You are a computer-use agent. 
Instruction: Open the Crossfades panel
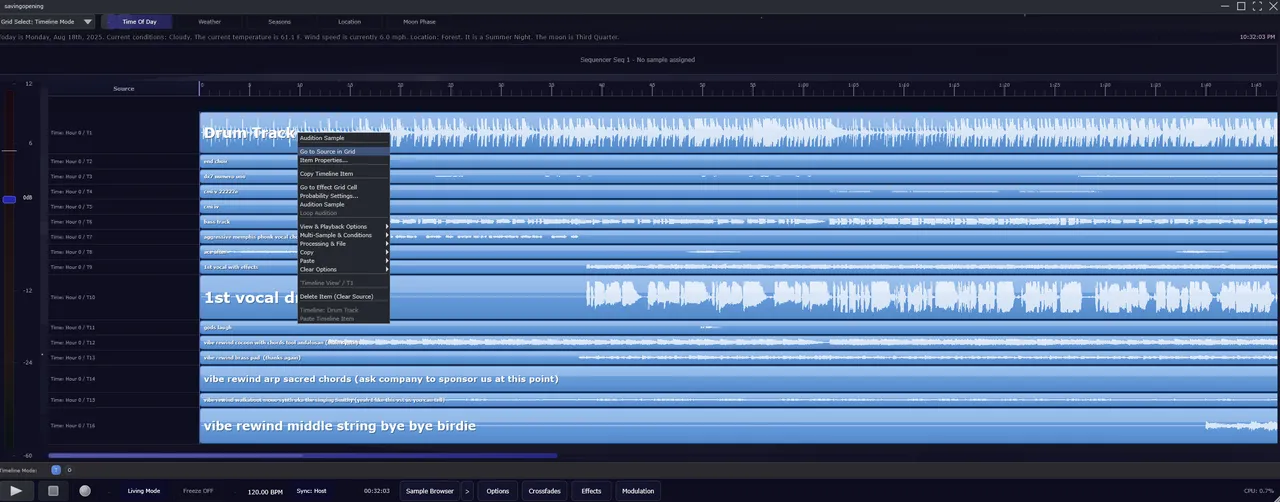click(x=544, y=491)
